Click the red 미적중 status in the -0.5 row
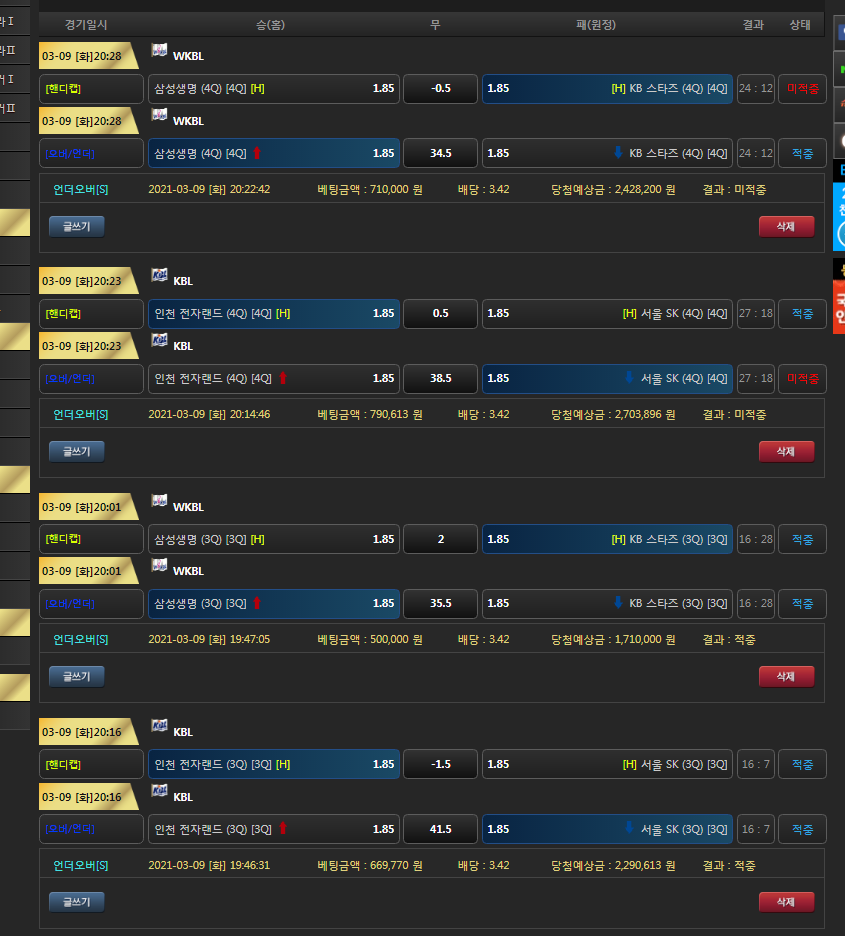The image size is (845, 936). click(802, 88)
